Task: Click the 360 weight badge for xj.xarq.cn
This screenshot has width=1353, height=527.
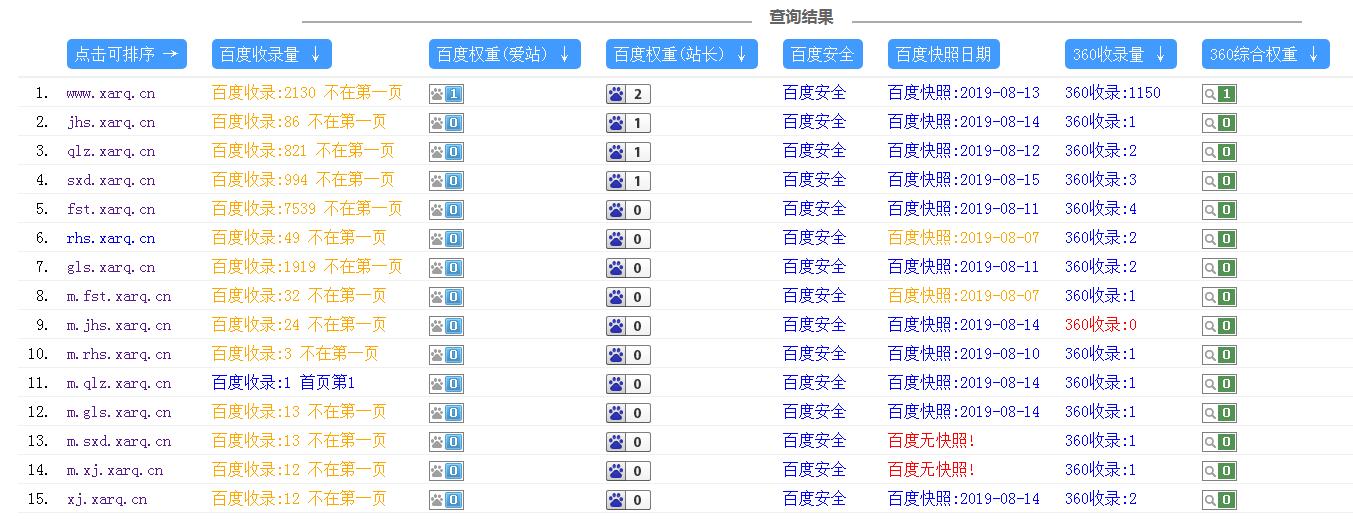Action: pos(1219,500)
